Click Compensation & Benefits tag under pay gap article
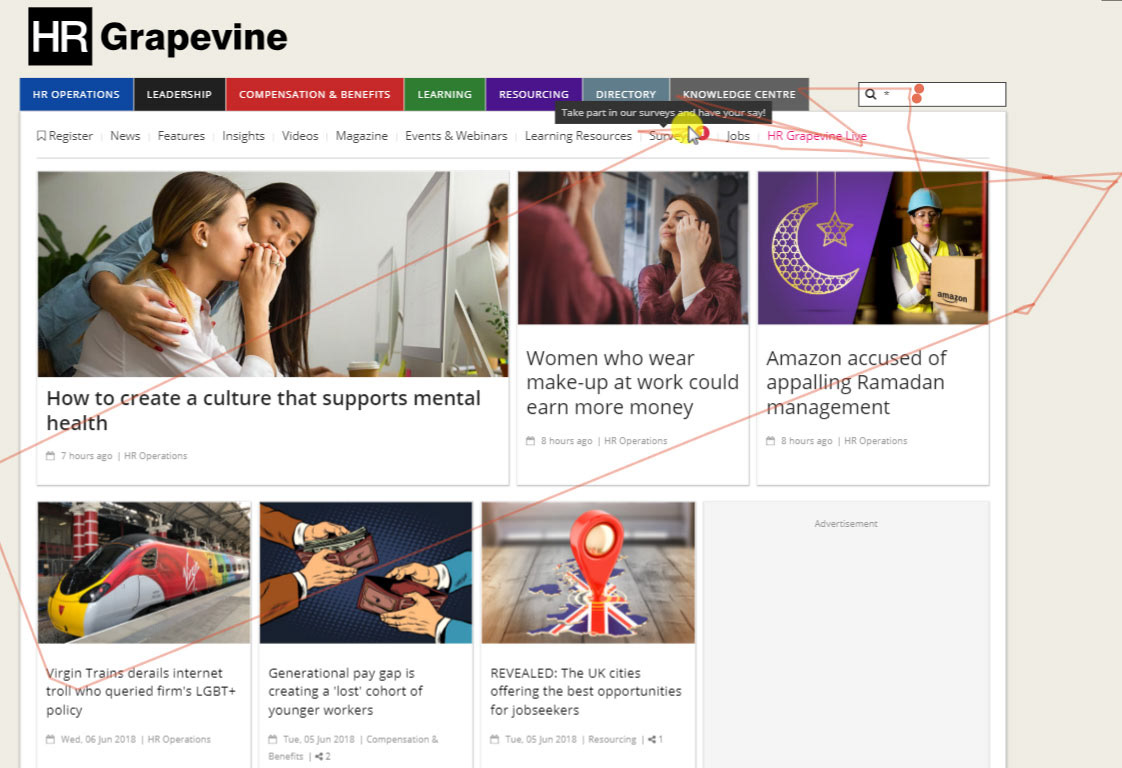The height and width of the screenshot is (768, 1122). [x=353, y=748]
